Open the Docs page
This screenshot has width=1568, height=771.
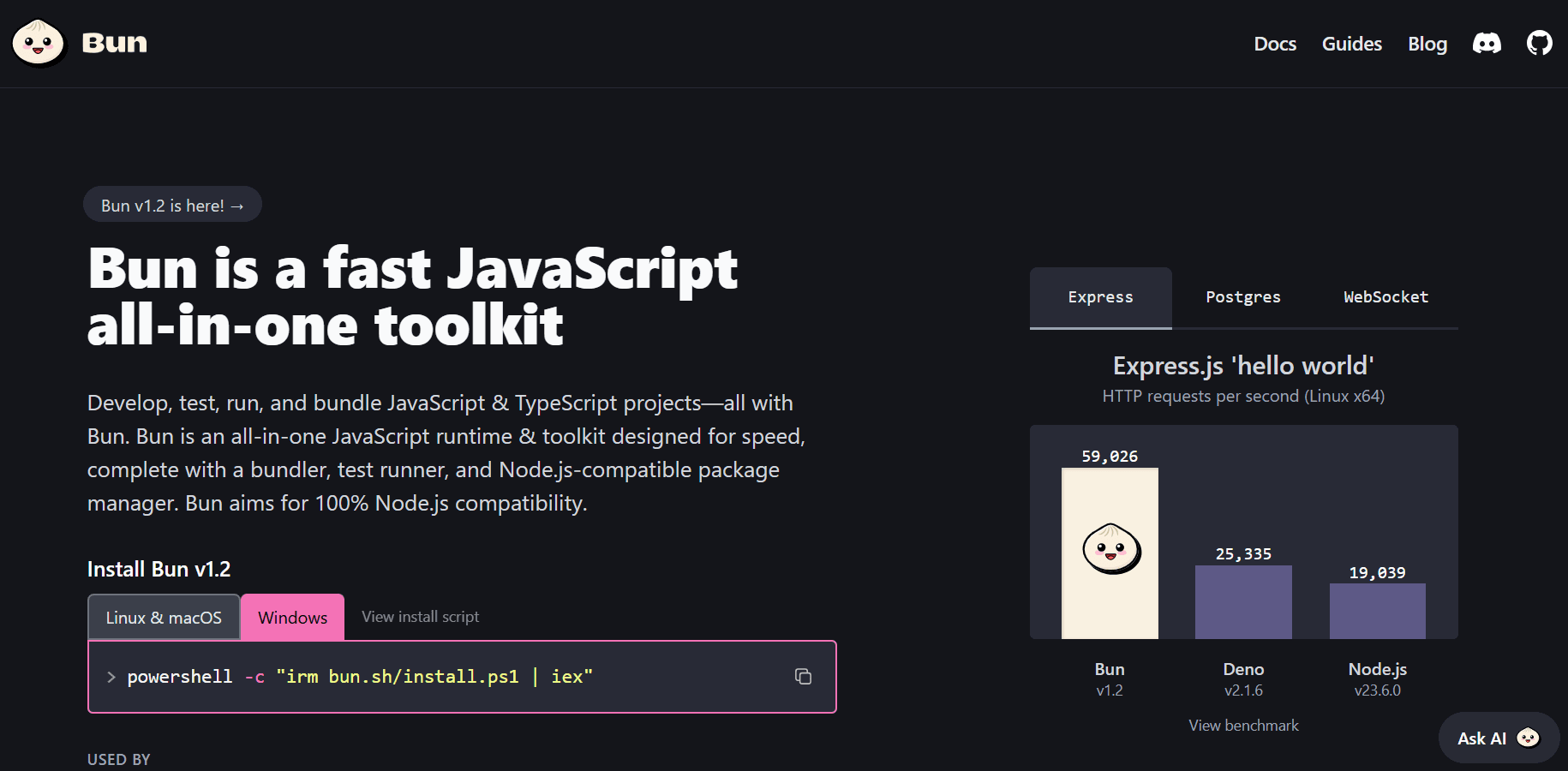tap(1274, 44)
